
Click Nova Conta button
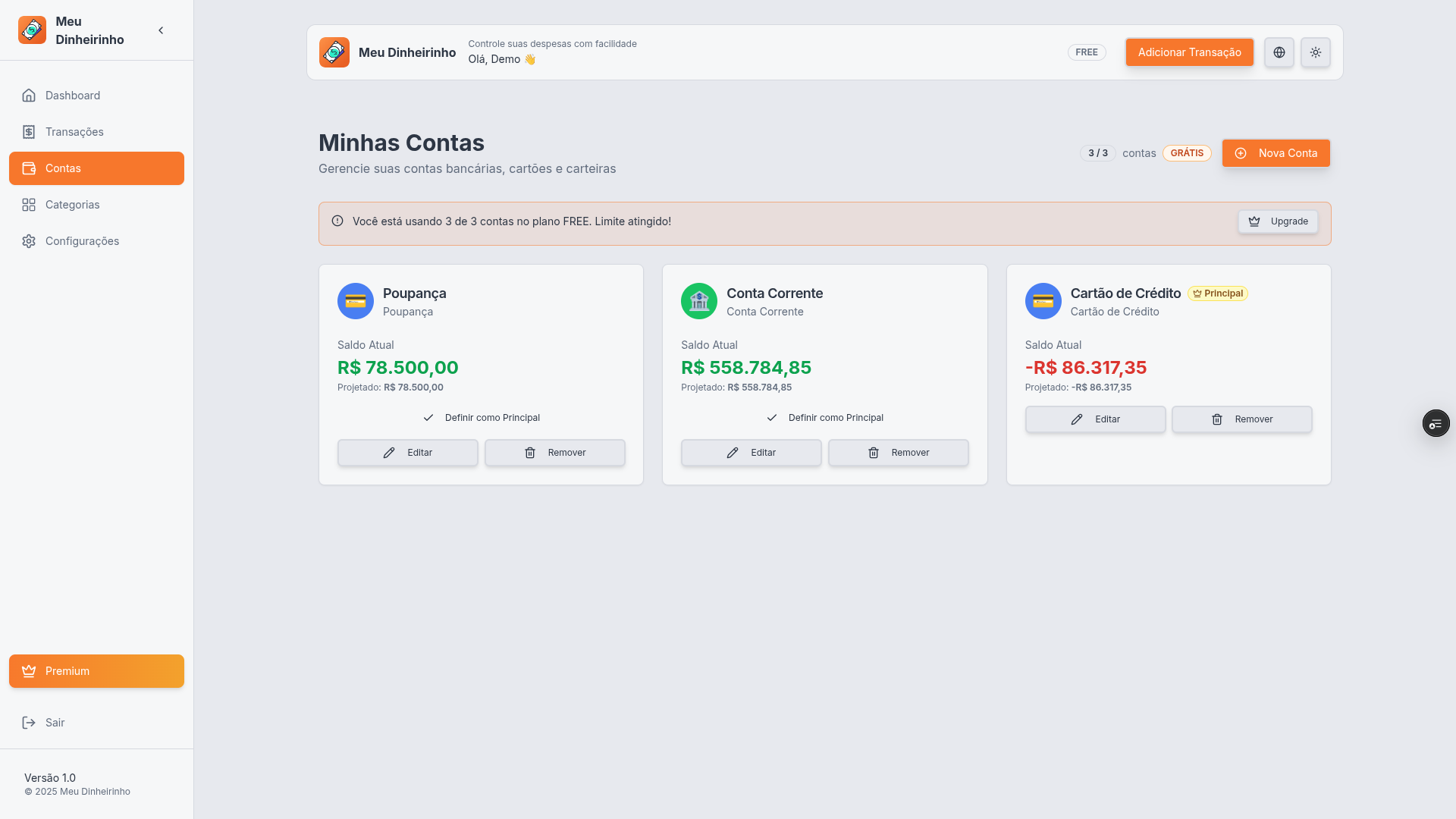(1276, 153)
